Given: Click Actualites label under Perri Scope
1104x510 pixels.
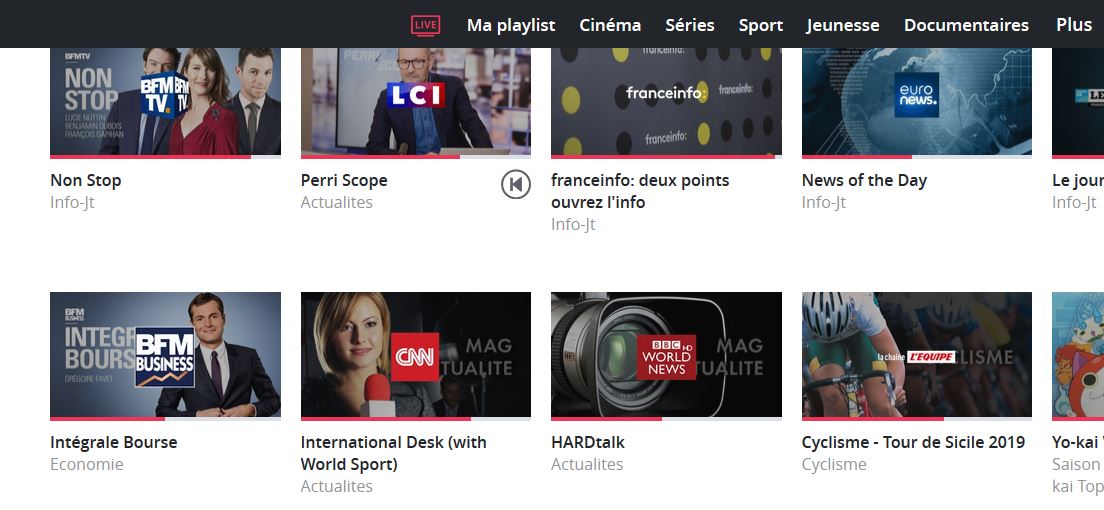Looking at the screenshot, I should click(x=337, y=203).
